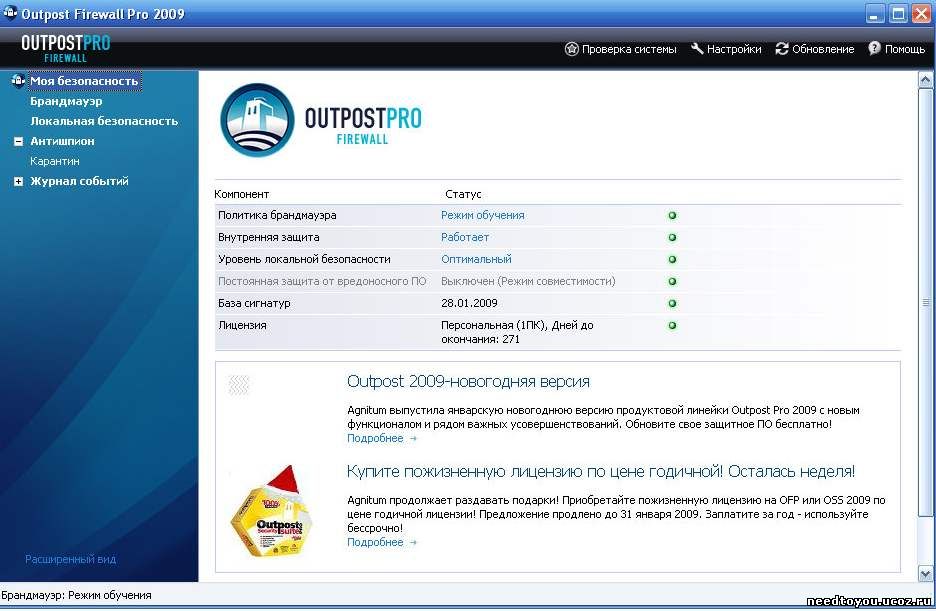
Task: Click Выключен (Режим совместимости) status
Action: tap(528, 281)
